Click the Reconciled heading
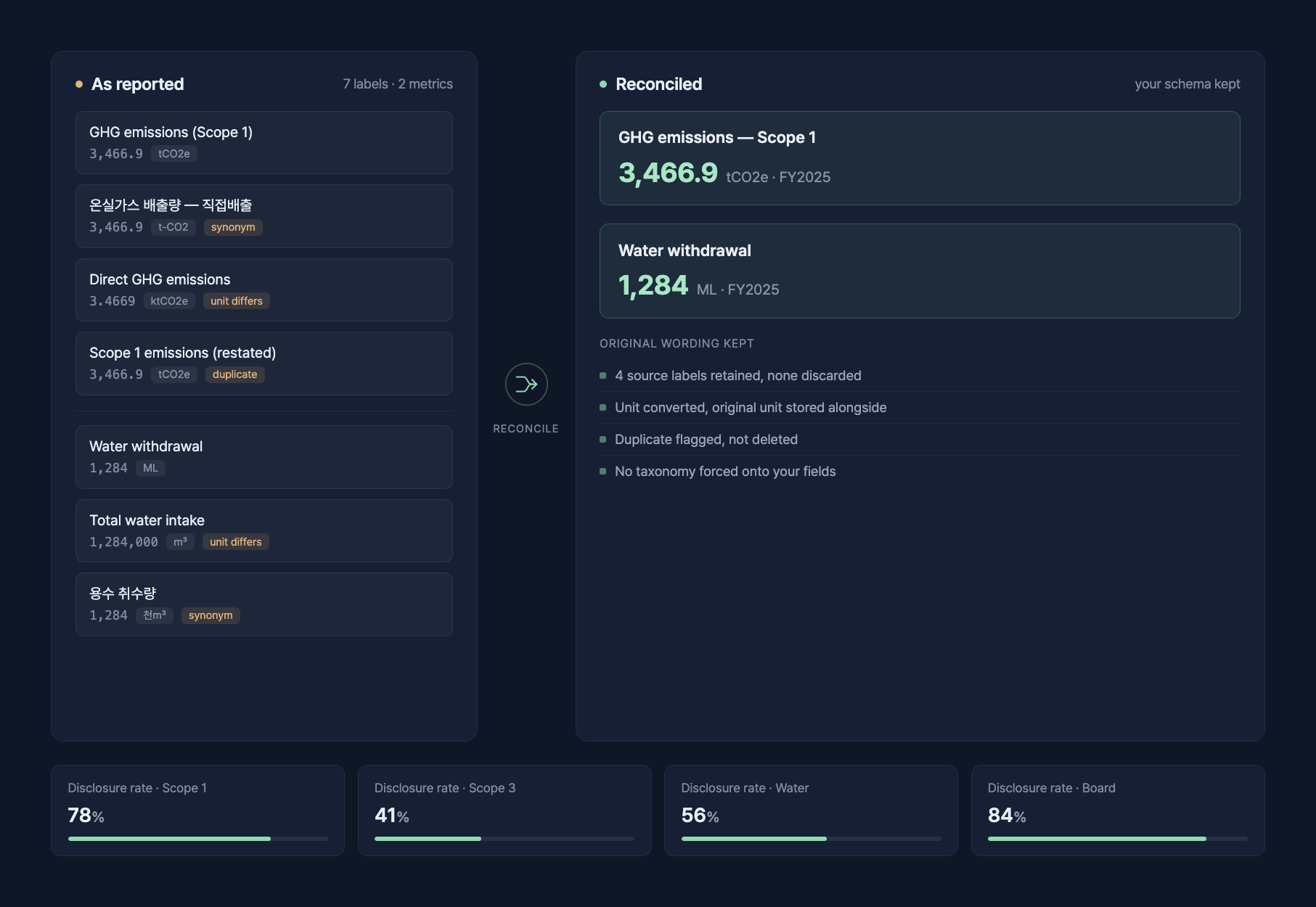1316x907 pixels. point(659,84)
